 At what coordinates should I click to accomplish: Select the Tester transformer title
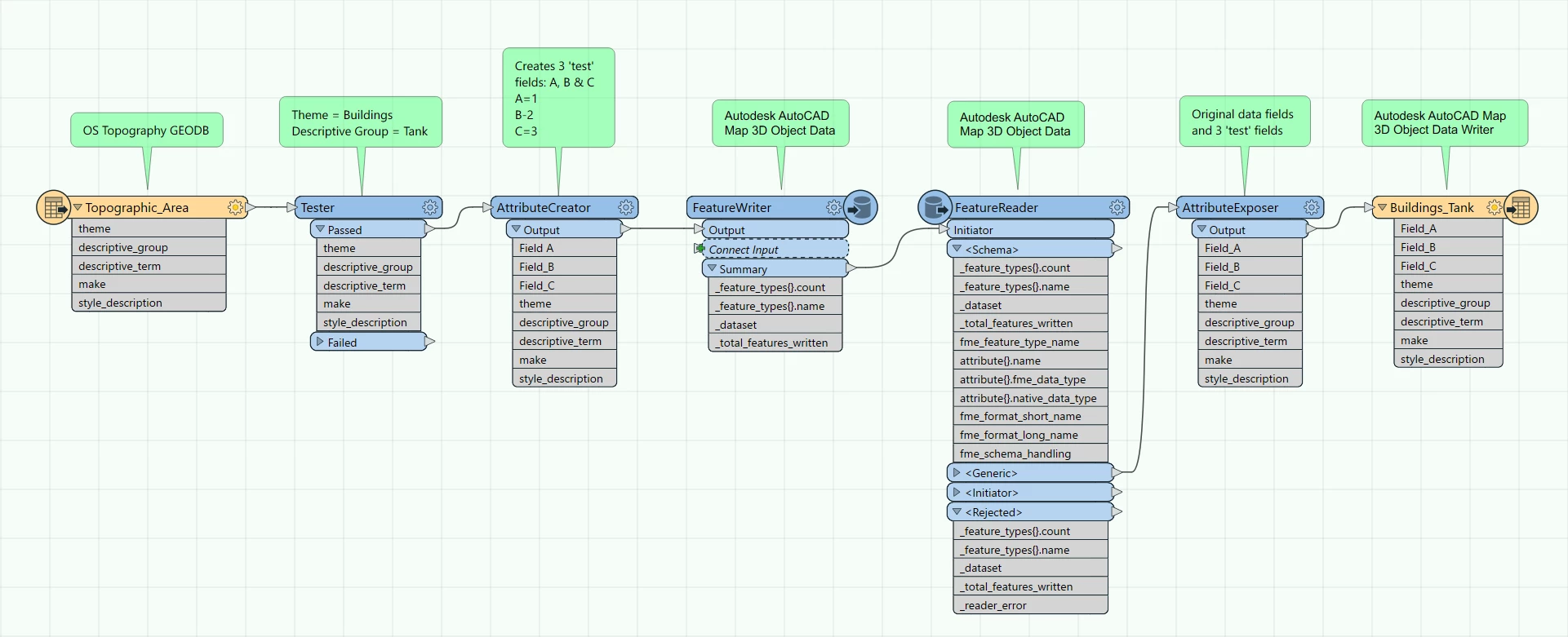(x=318, y=208)
